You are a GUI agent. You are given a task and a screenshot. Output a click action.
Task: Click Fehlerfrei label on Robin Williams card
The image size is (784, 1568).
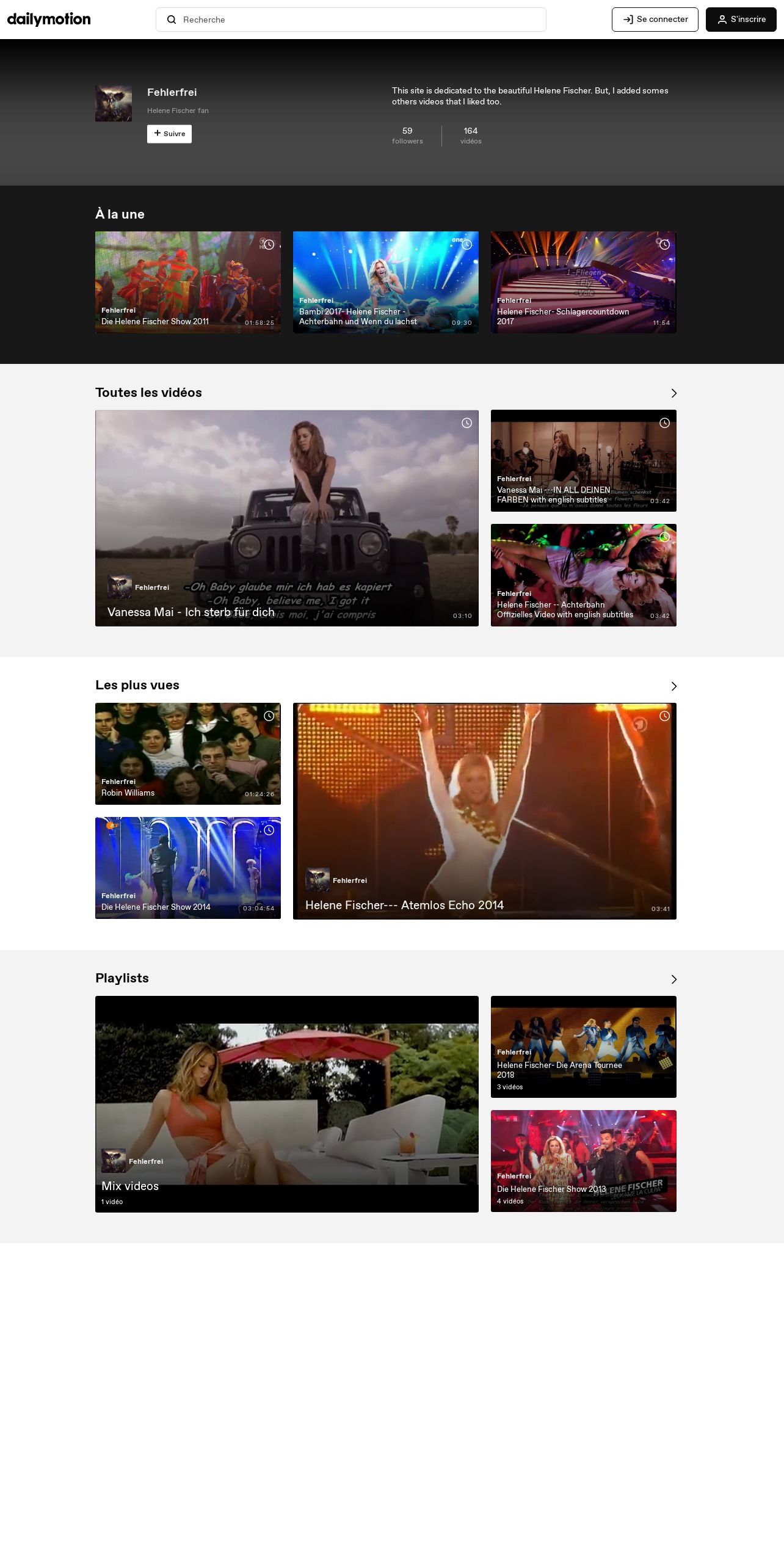(118, 782)
